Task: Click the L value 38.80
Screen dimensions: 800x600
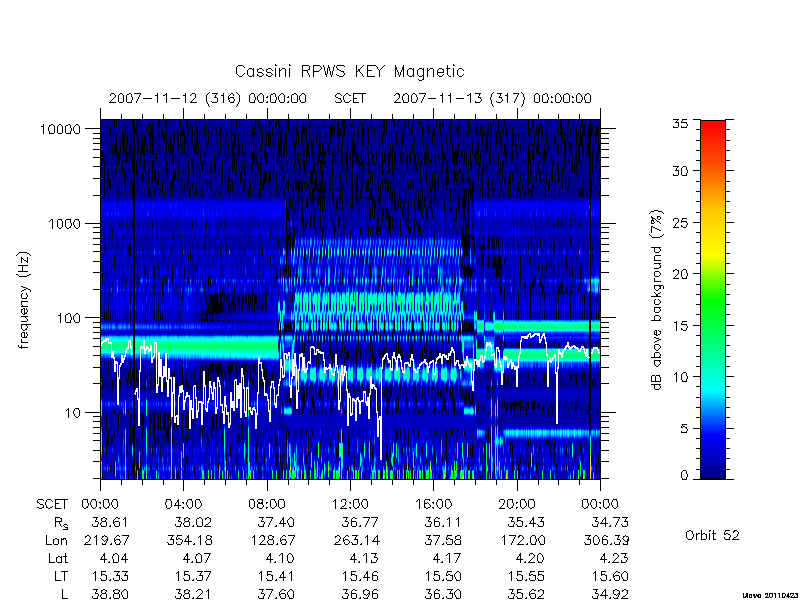Action: (110, 594)
